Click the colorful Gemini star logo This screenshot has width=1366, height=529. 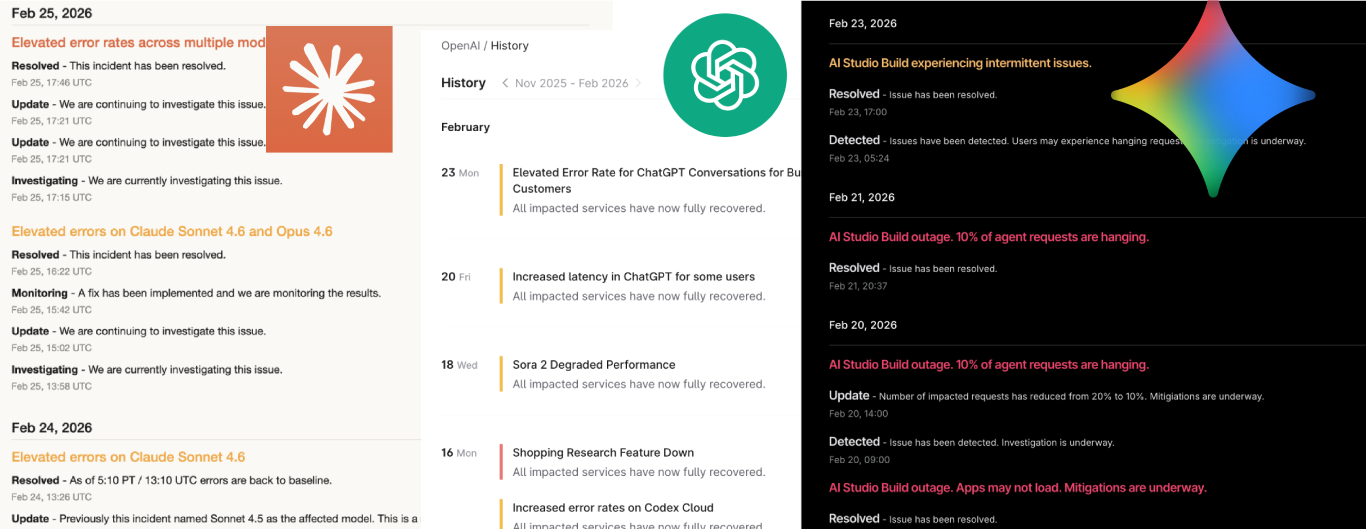pos(1212,97)
